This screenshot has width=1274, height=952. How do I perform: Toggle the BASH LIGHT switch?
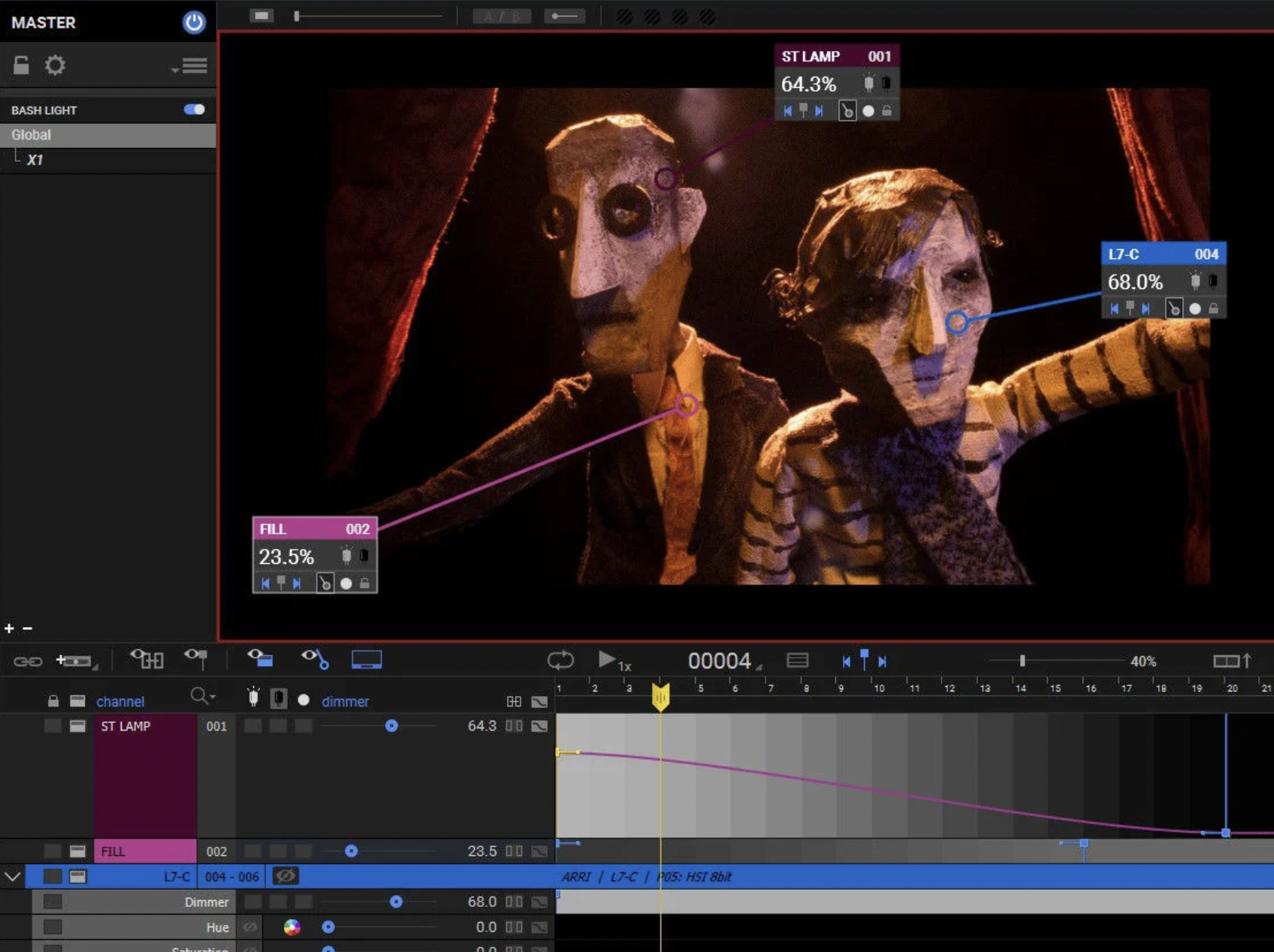(x=194, y=110)
